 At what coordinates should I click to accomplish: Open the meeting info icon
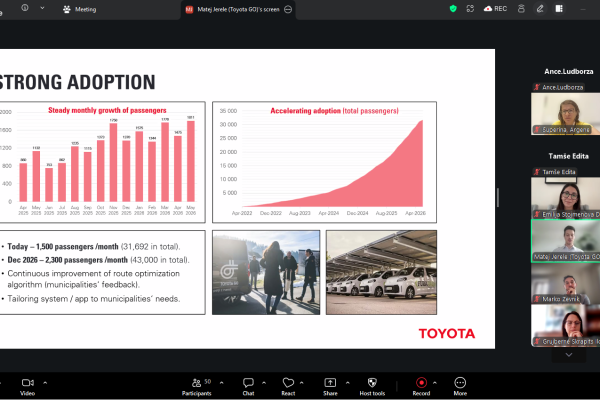click(25, 8)
